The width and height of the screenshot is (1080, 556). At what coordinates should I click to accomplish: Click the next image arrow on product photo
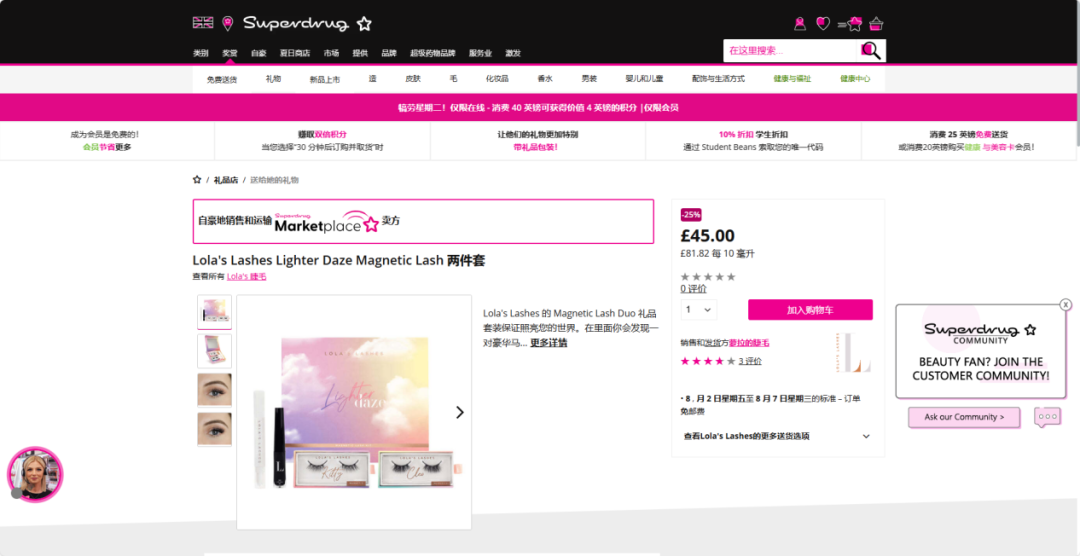[459, 412]
